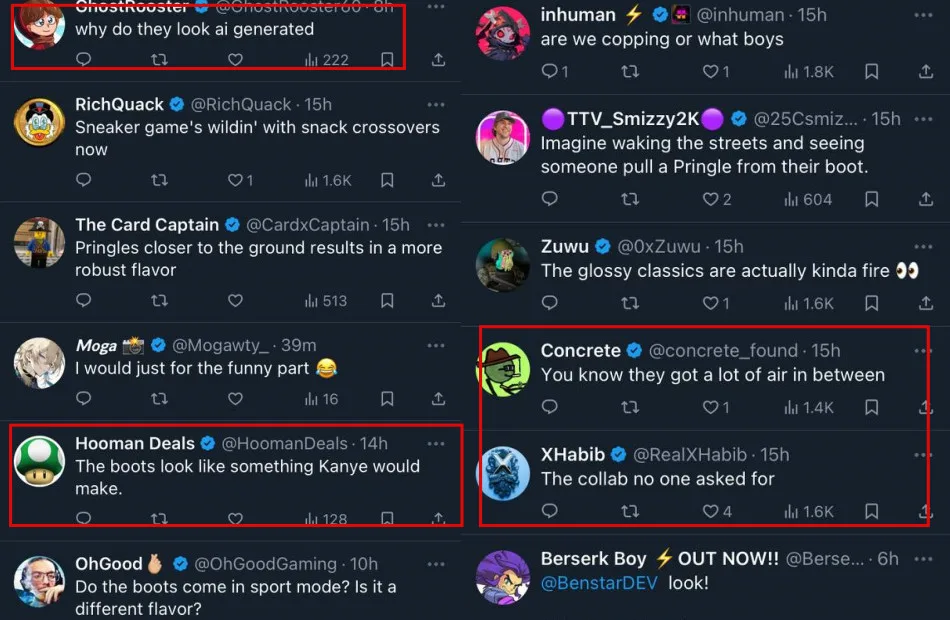Share TTV_Smizzy2K's Pringle boot tweet
This screenshot has height=620, width=950.
pyautogui.click(x=926, y=199)
